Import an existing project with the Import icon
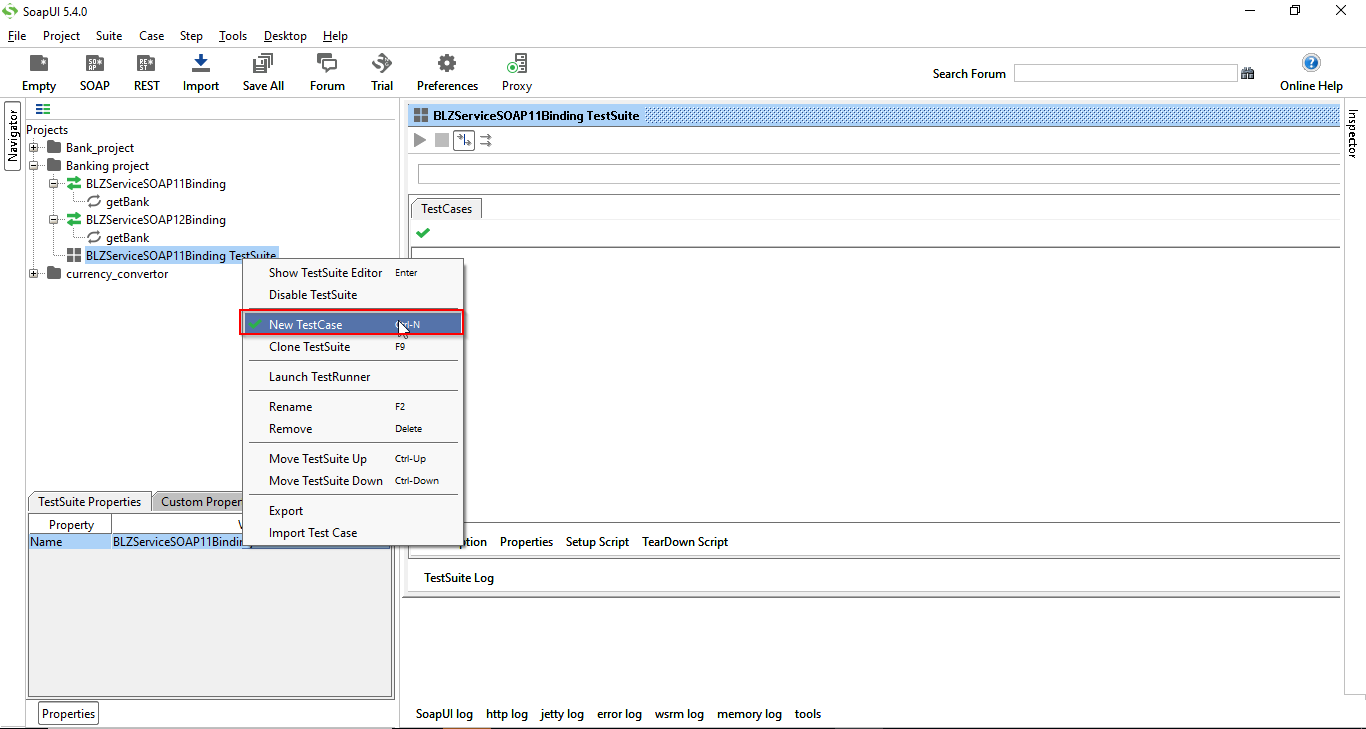 coord(200,71)
